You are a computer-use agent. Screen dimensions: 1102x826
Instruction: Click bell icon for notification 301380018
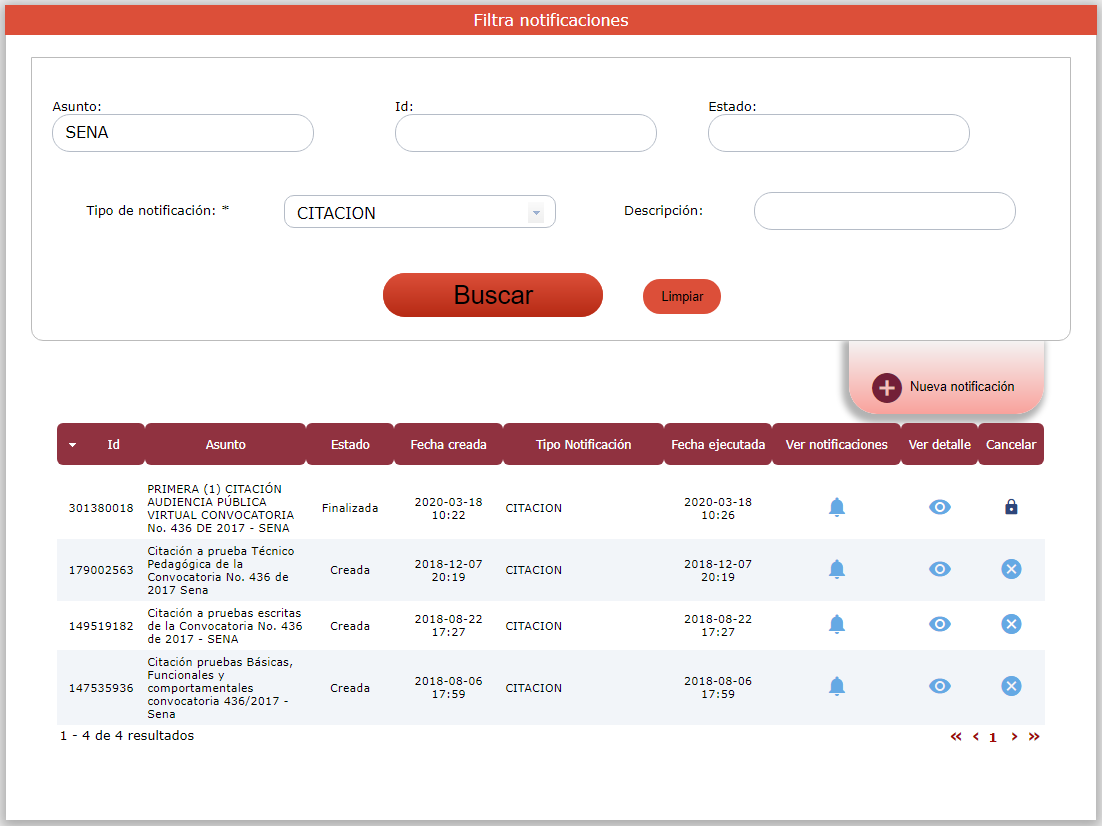coord(837,507)
